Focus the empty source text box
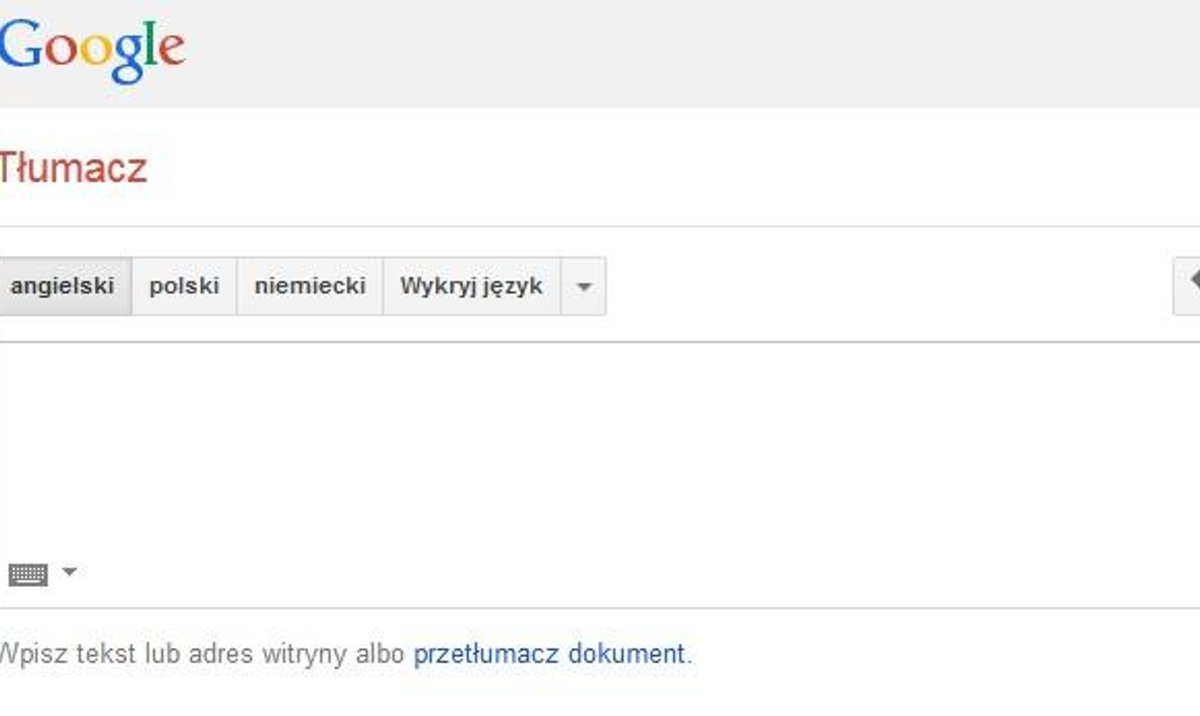The width and height of the screenshot is (1200, 716). [x=600, y=450]
